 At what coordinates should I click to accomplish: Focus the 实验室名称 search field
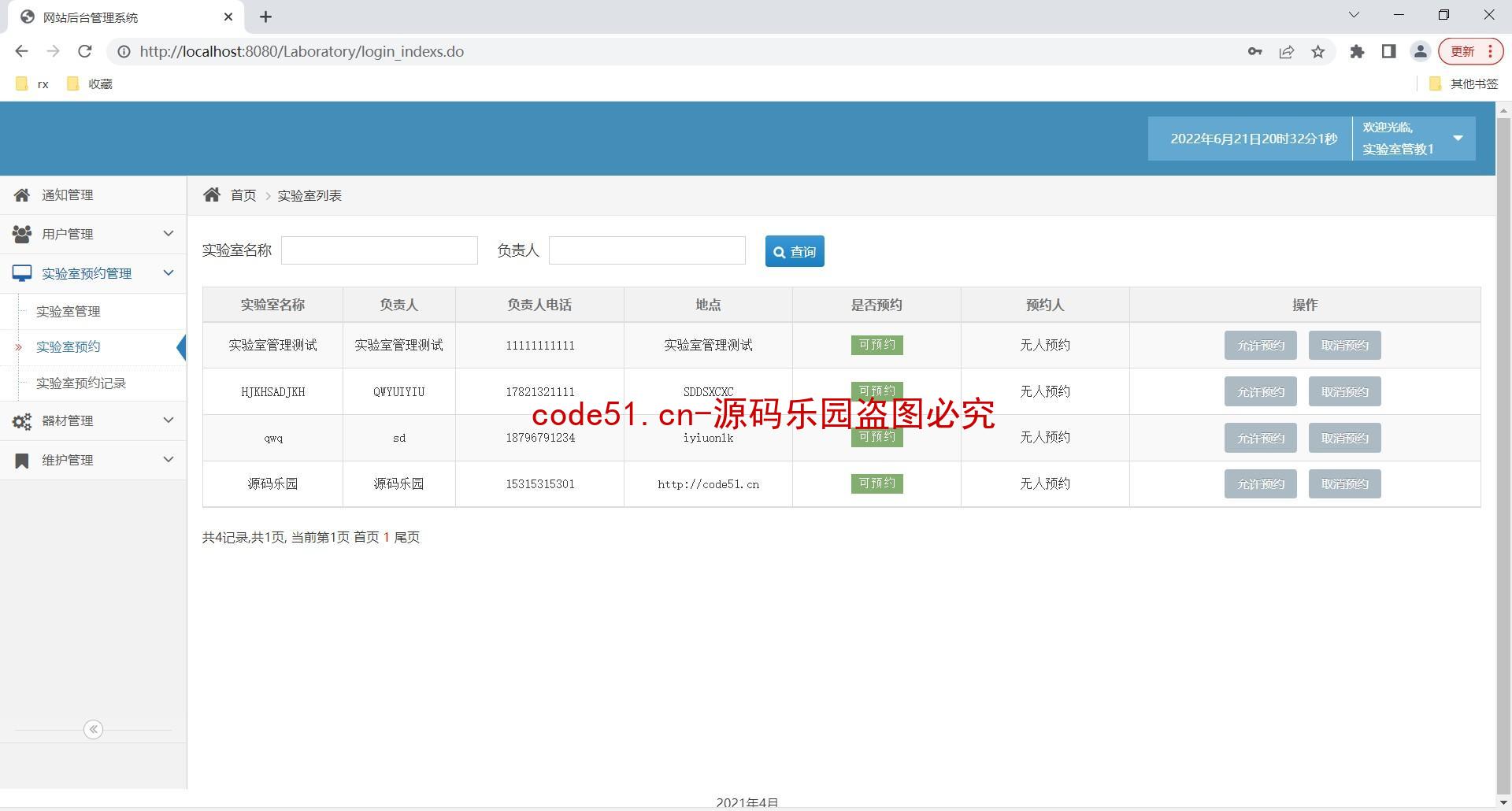tap(380, 250)
